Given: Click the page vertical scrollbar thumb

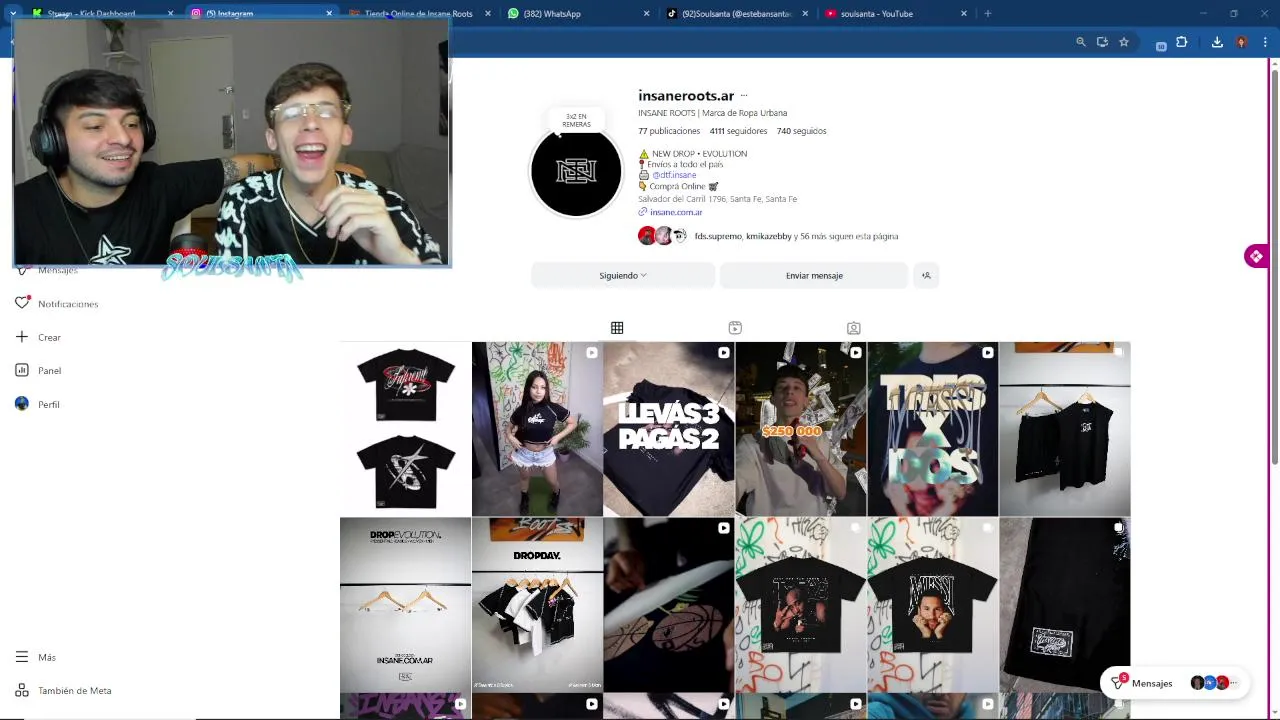Looking at the screenshot, I should pos(1274,265).
